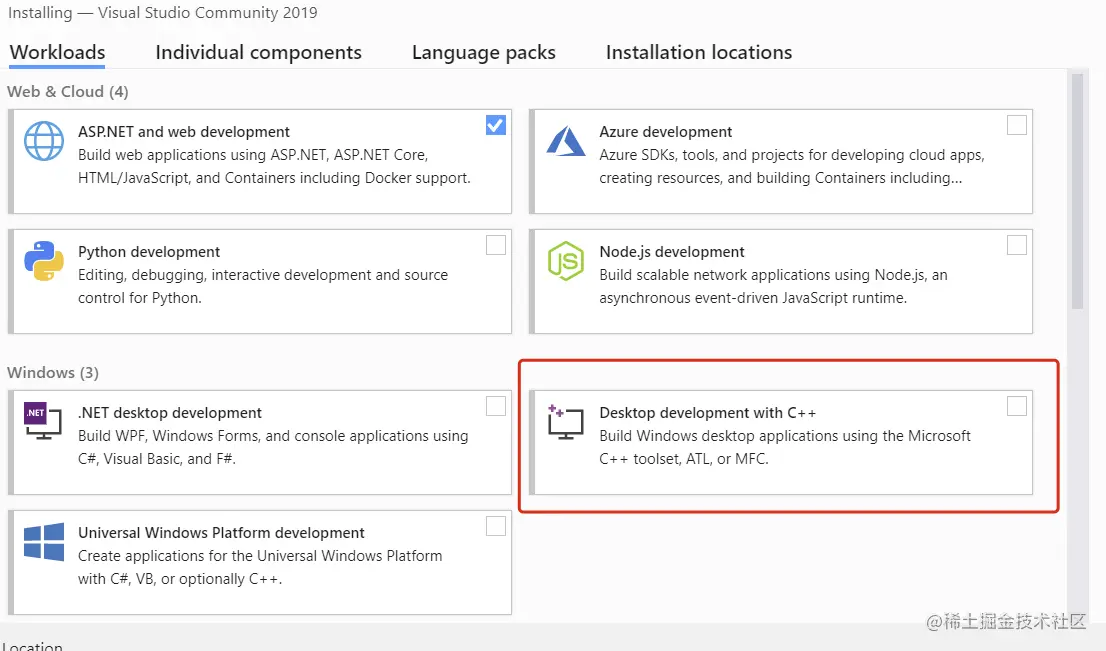The width and height of the screenshot is (1106, 651).
Task: Open the Workloads tab
Action: (x=57, y=52)
